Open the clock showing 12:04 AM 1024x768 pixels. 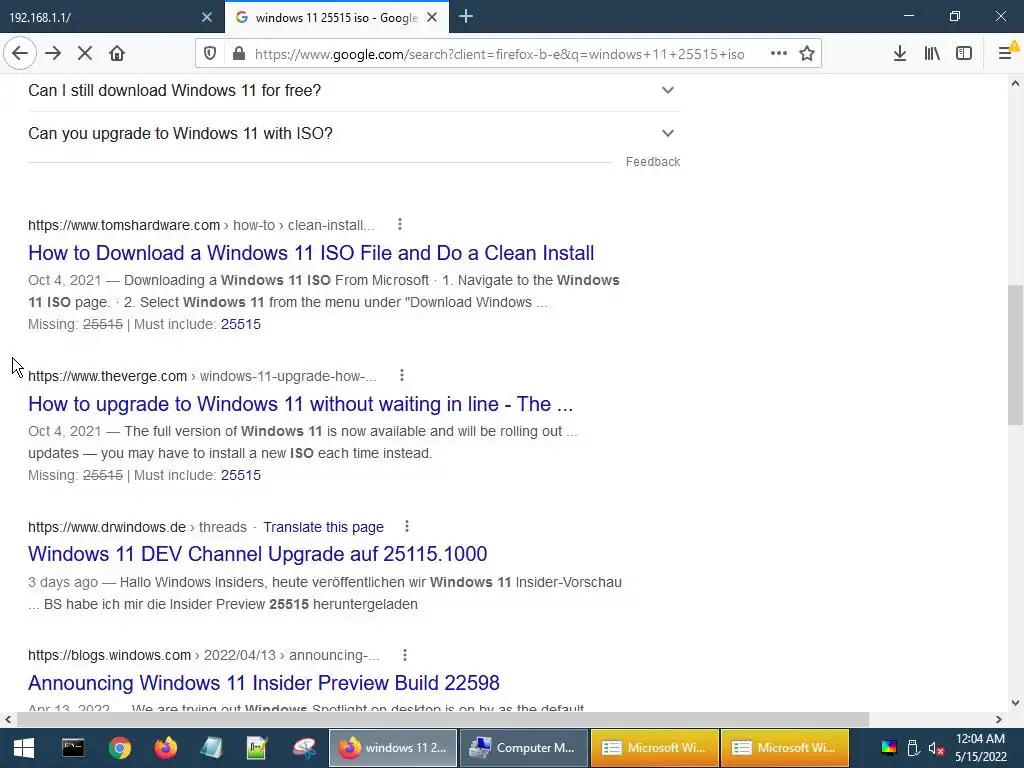tap(981, 748)
